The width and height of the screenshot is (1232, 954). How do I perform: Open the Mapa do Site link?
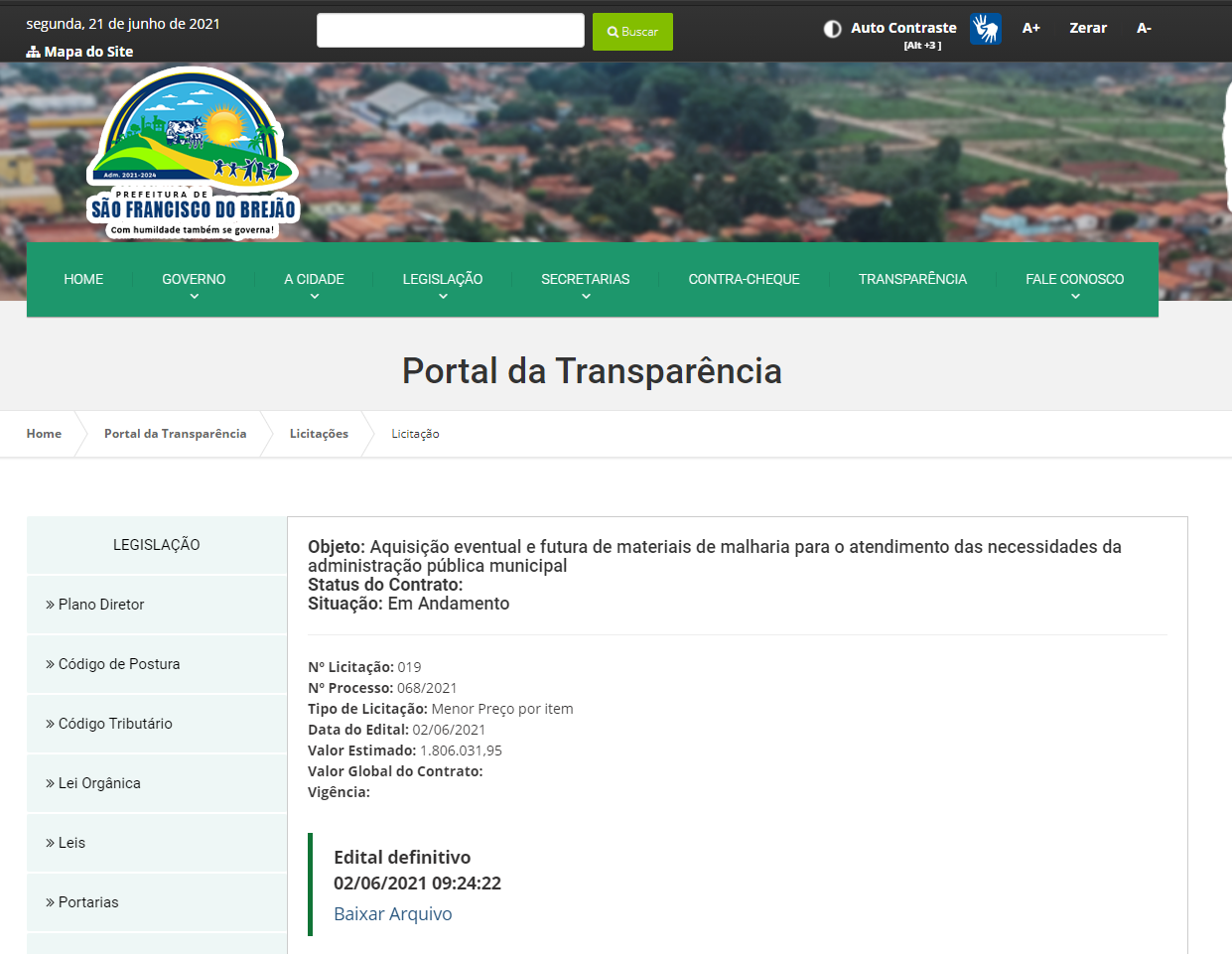coord(88,52)
